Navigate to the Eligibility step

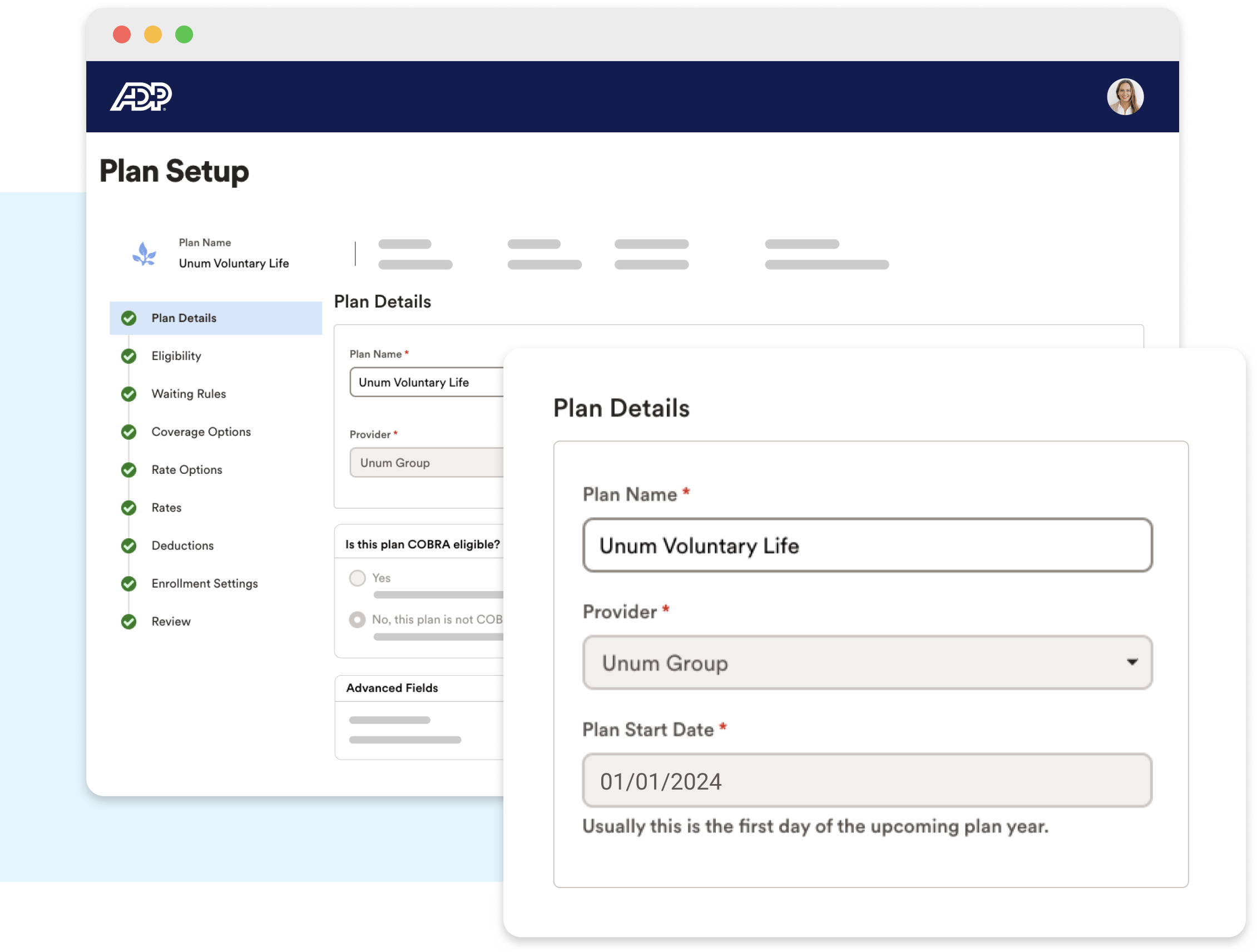tap(176, 356)
